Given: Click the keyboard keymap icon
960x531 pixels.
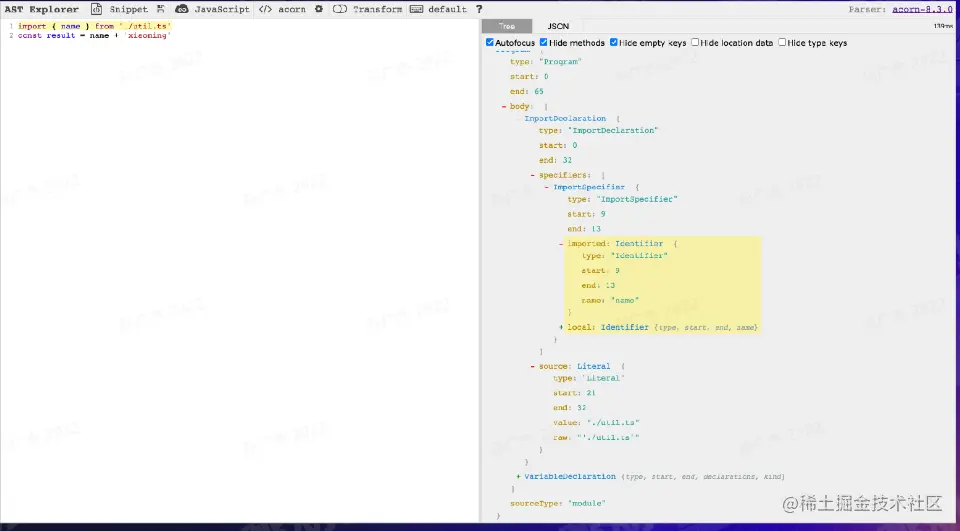Looking at the screenshot, I should click(x=416, y=9).
